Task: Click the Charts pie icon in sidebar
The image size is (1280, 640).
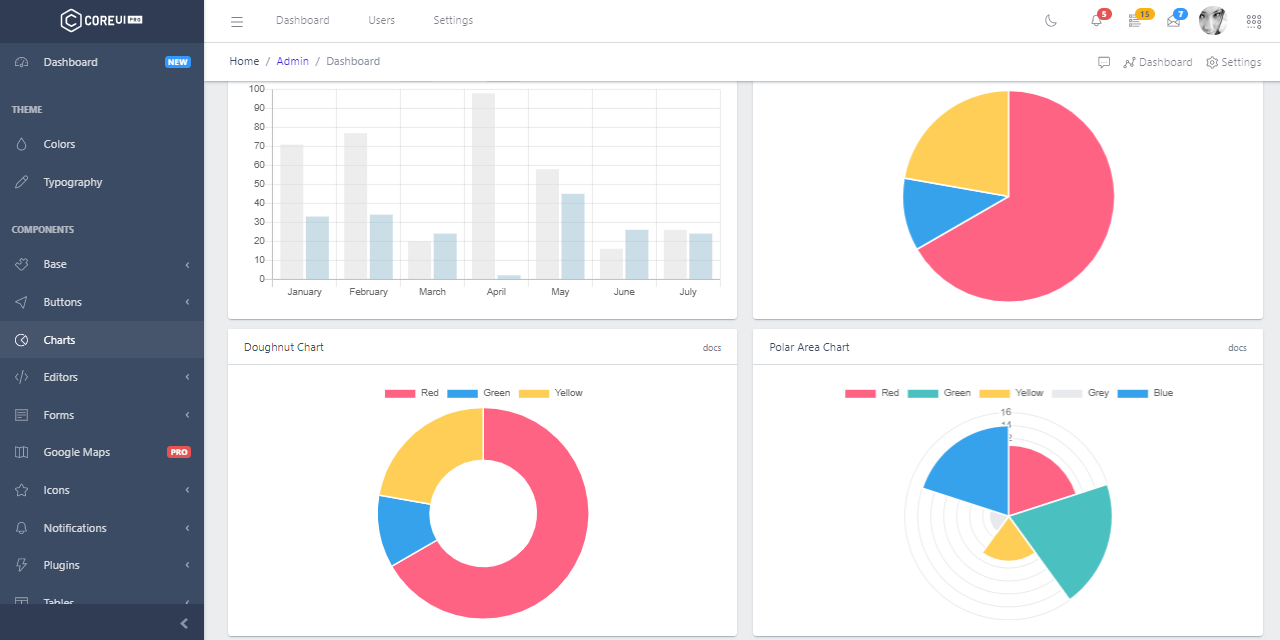Action: [22, 340]
